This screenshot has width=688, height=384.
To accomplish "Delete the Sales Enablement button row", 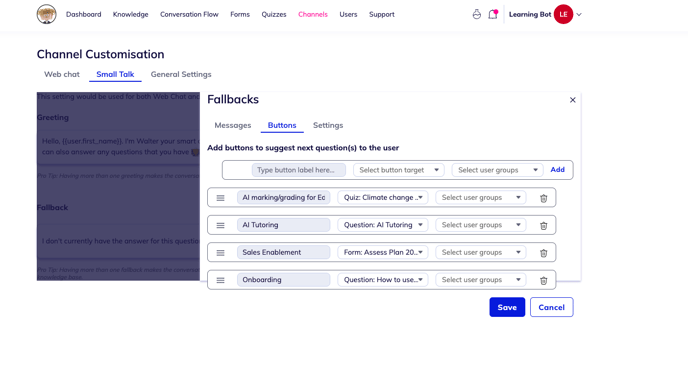I will coord(544,253).
